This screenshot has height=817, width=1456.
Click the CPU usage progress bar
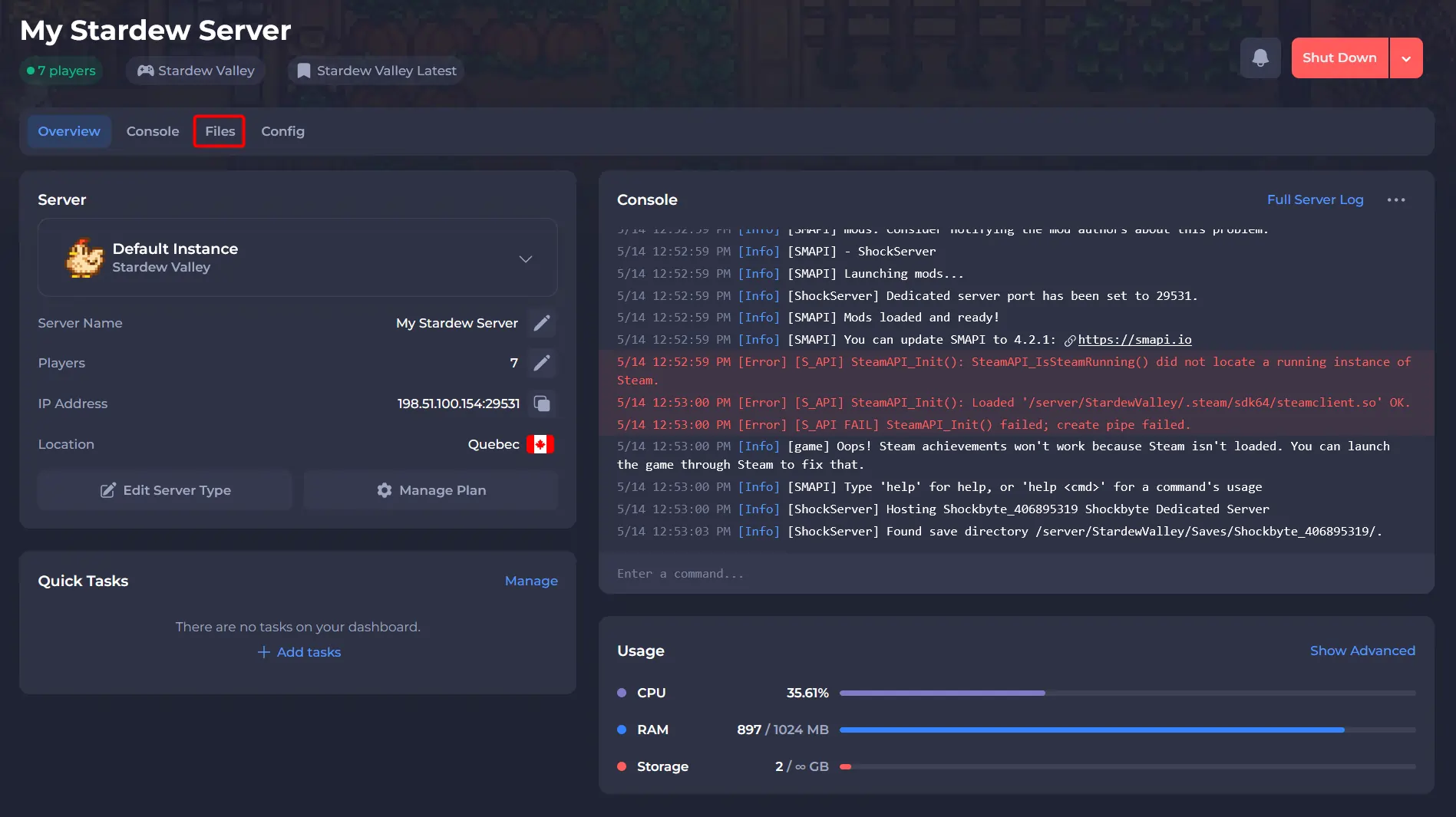pos(1127,693)
